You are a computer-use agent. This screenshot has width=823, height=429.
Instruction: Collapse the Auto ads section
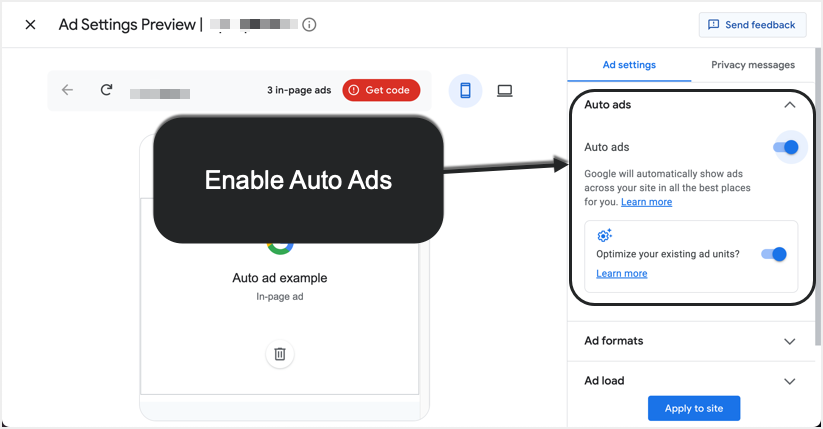tap(790, 105)
